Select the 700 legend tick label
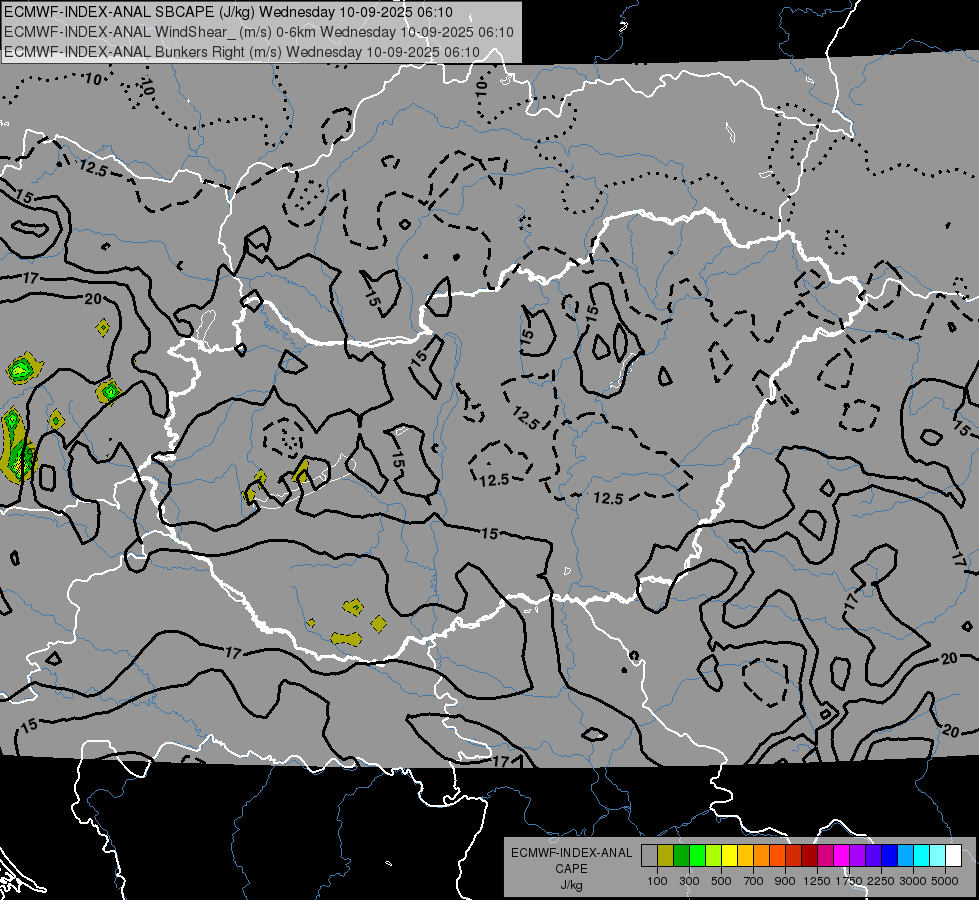The height and width of the screenshot is (900, 979). point(754,881)
